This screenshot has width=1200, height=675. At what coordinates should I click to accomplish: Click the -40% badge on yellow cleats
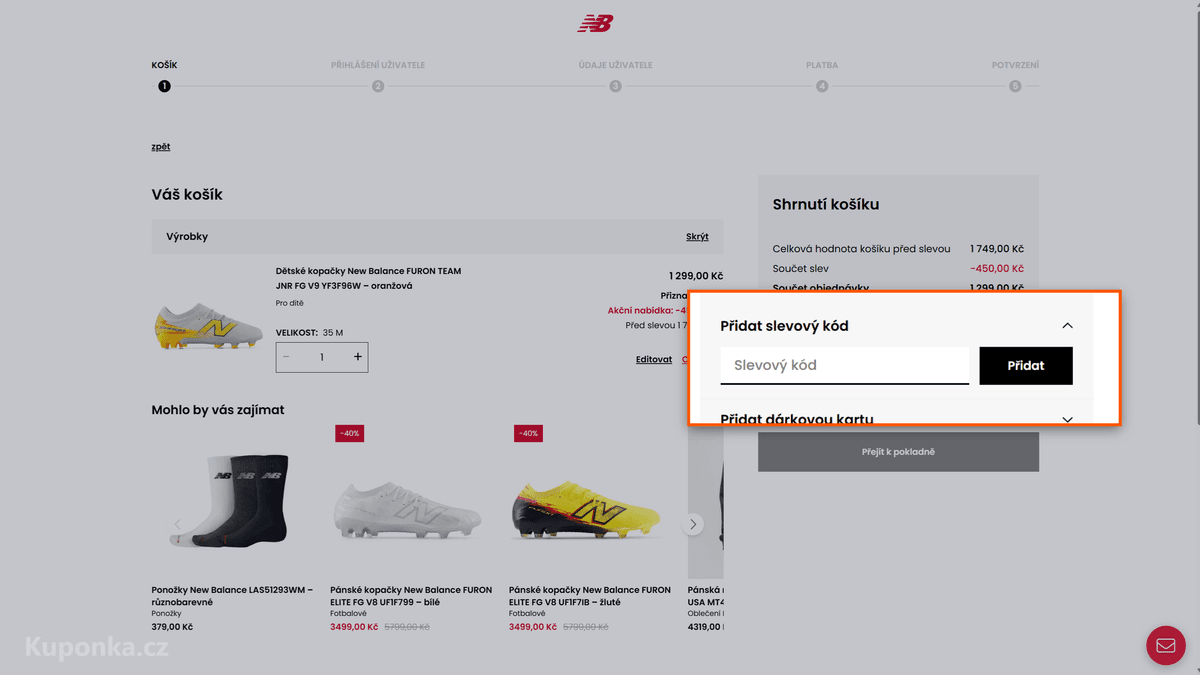point(528,433)
